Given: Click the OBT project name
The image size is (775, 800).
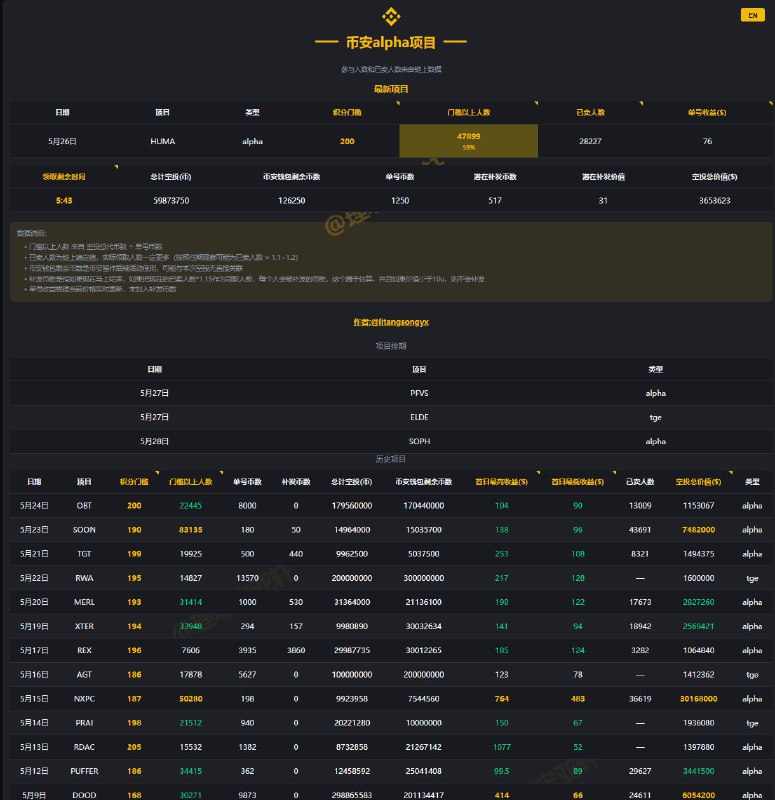Looking at the screenshot, I should (84, 506).
